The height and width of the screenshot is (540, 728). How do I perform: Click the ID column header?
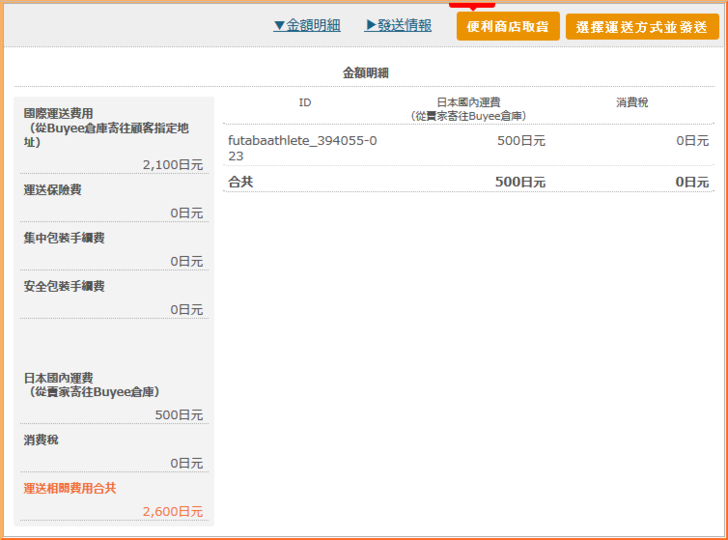tap(305, 103)
